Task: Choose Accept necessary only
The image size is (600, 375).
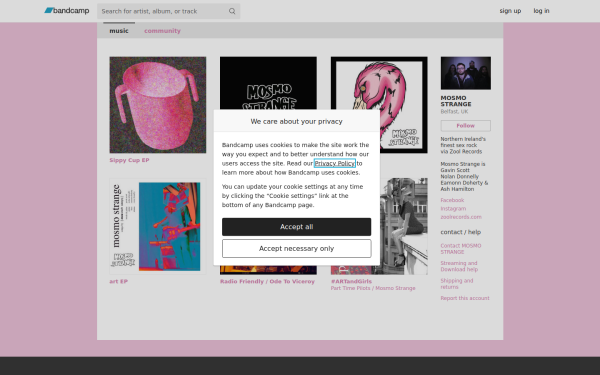Action: point(297,249)
